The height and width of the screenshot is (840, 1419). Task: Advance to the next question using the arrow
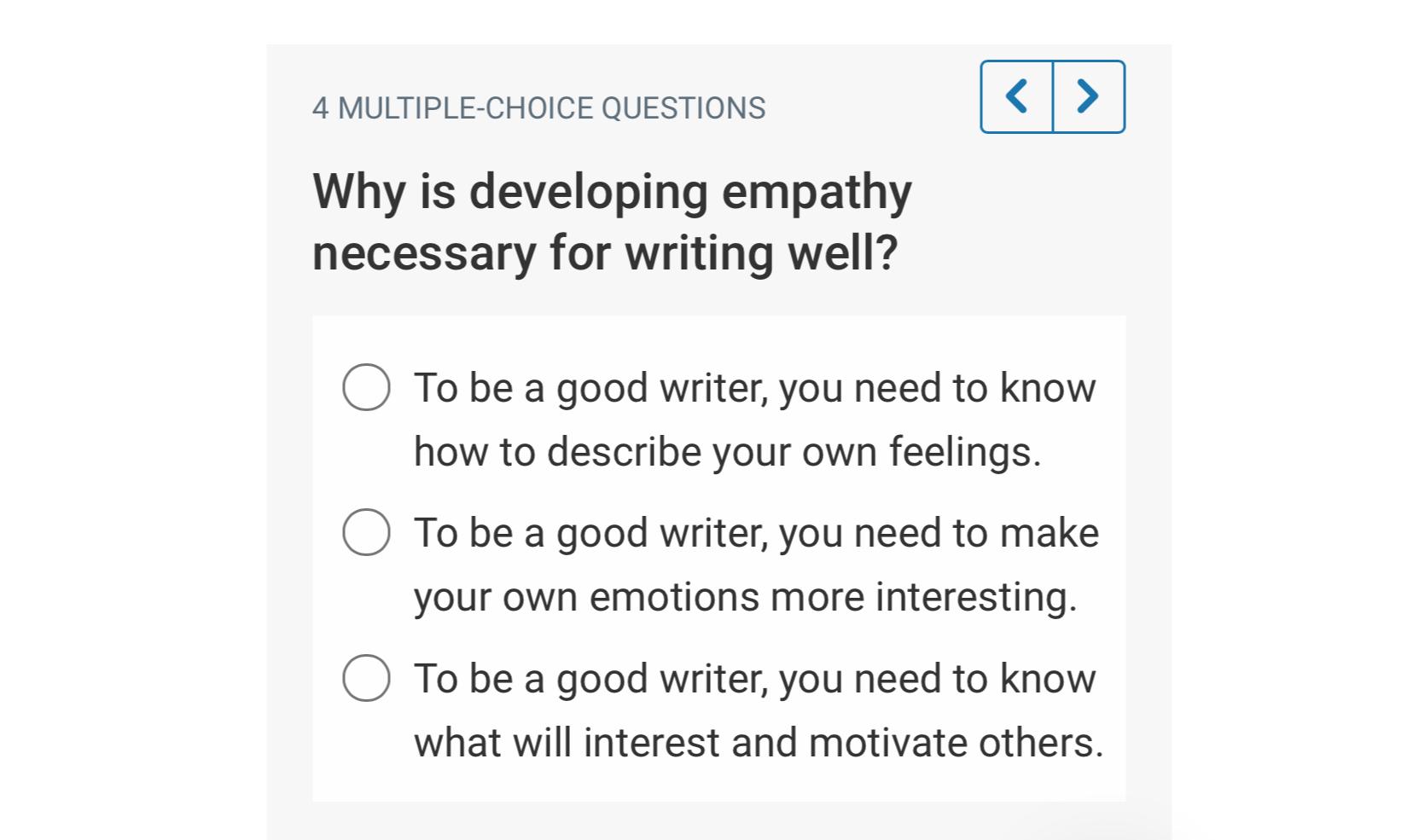[x=1086, y=96]
